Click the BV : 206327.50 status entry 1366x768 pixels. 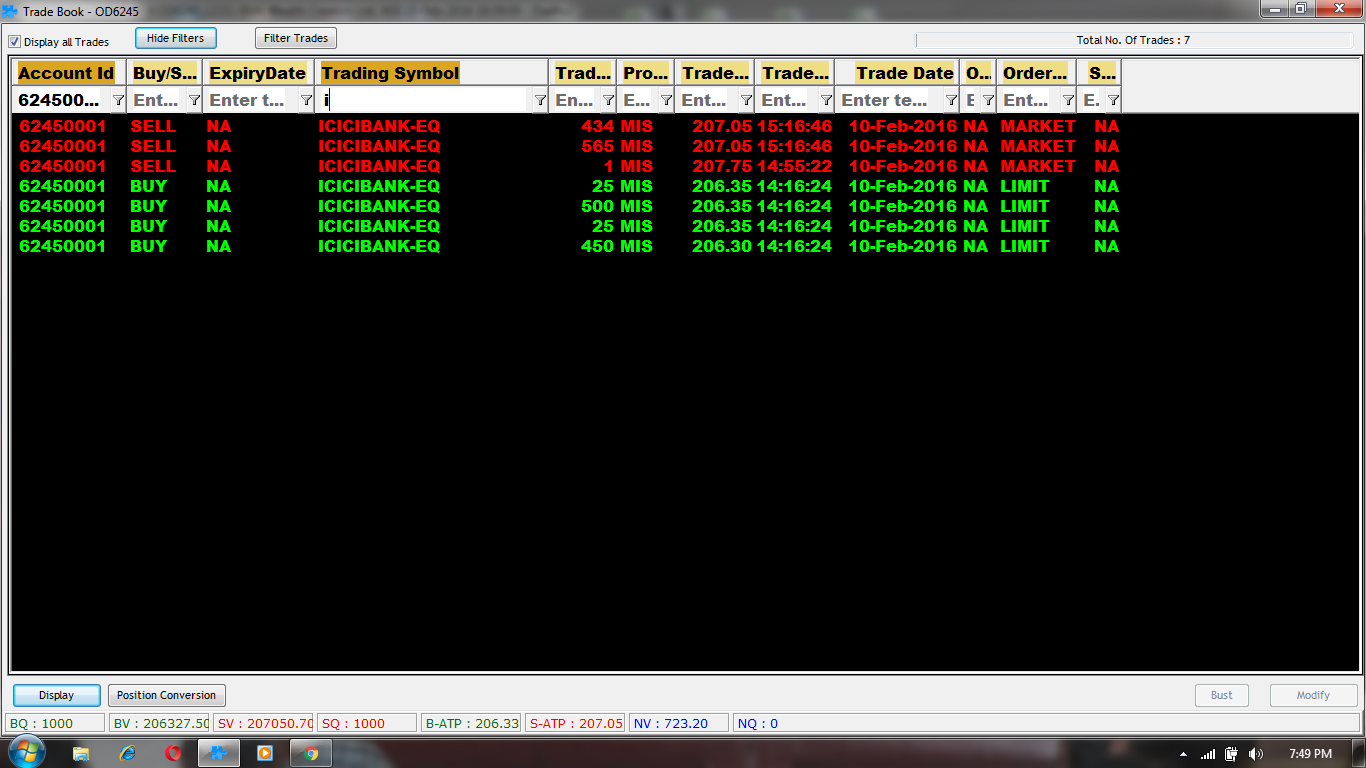pos(160,723)
